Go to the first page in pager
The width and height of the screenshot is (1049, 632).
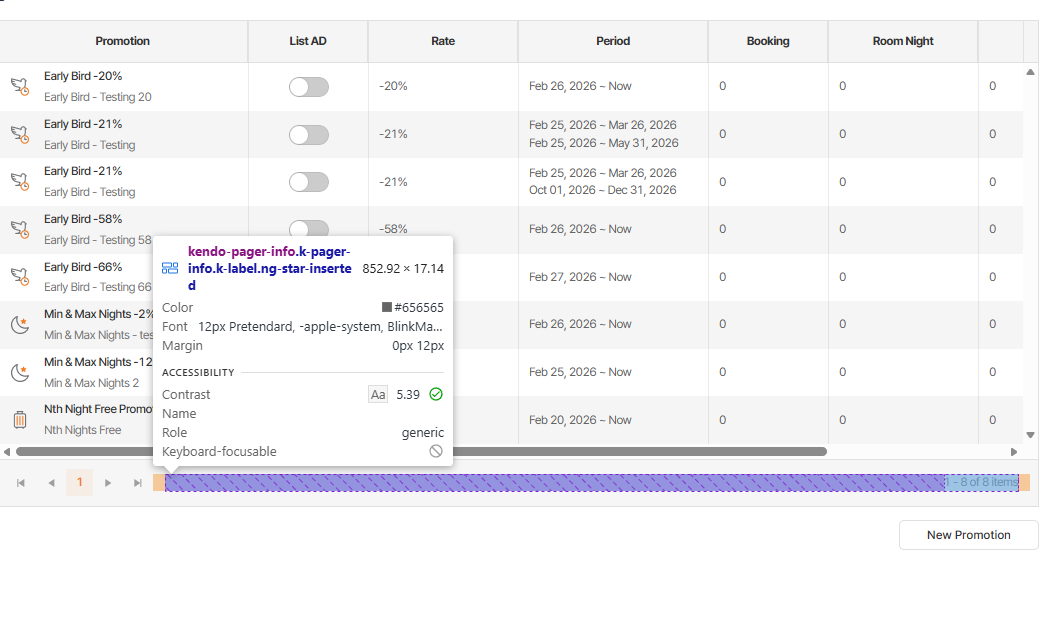[x=21, y=483]
